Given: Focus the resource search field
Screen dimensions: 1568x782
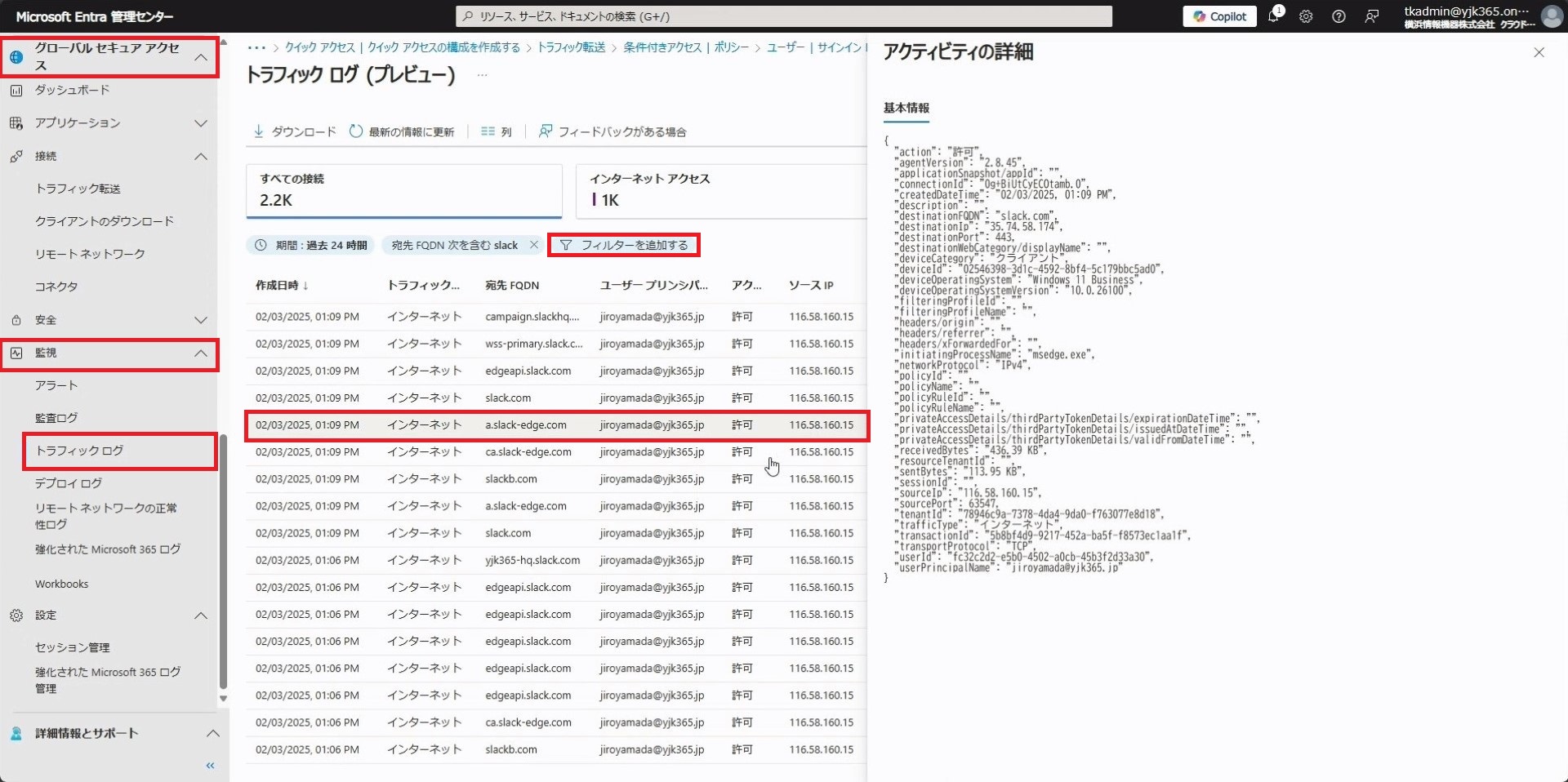Looking at the screenshot, I should [784, 16].
